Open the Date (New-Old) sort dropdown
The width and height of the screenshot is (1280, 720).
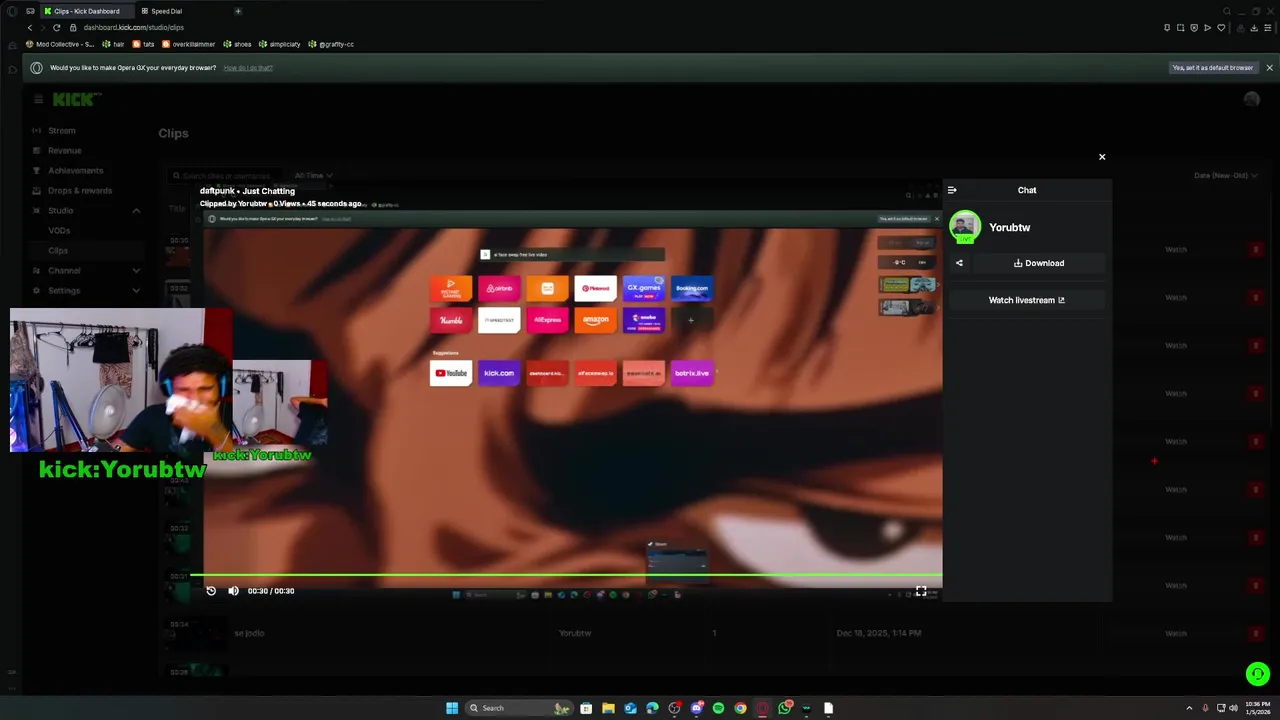[x=1225, y=176]
